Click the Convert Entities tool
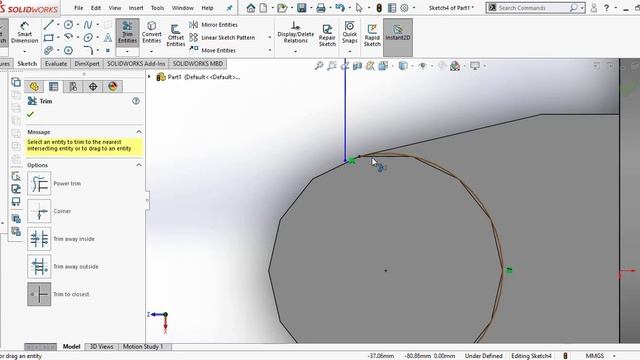640x360 pixels. pyautogui.click(x=151, y=33)
